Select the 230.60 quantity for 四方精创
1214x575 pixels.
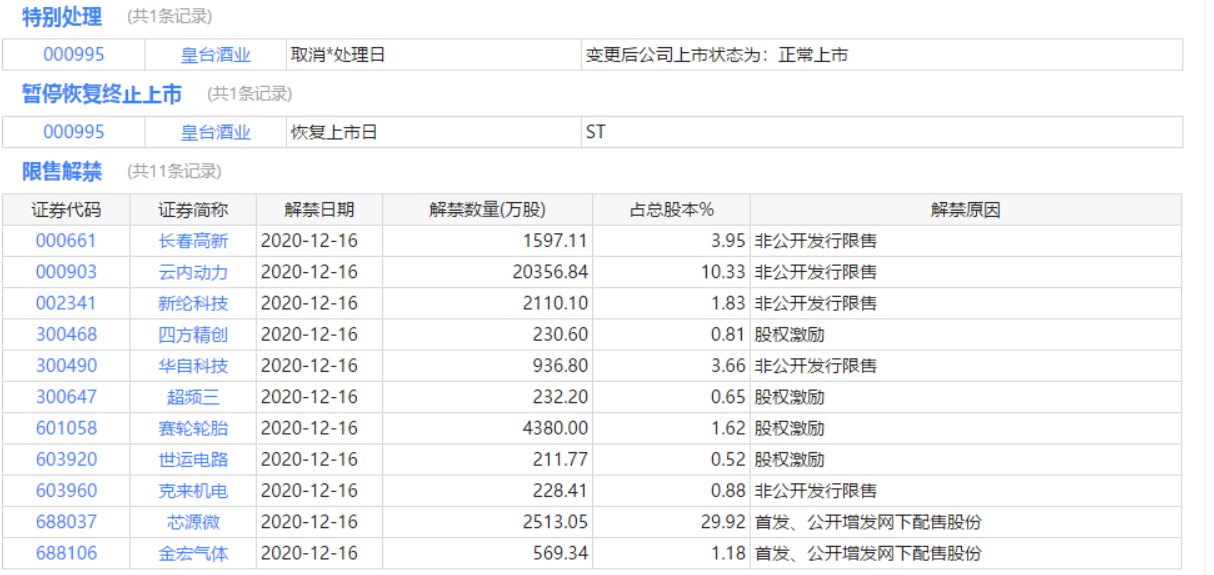560,334
